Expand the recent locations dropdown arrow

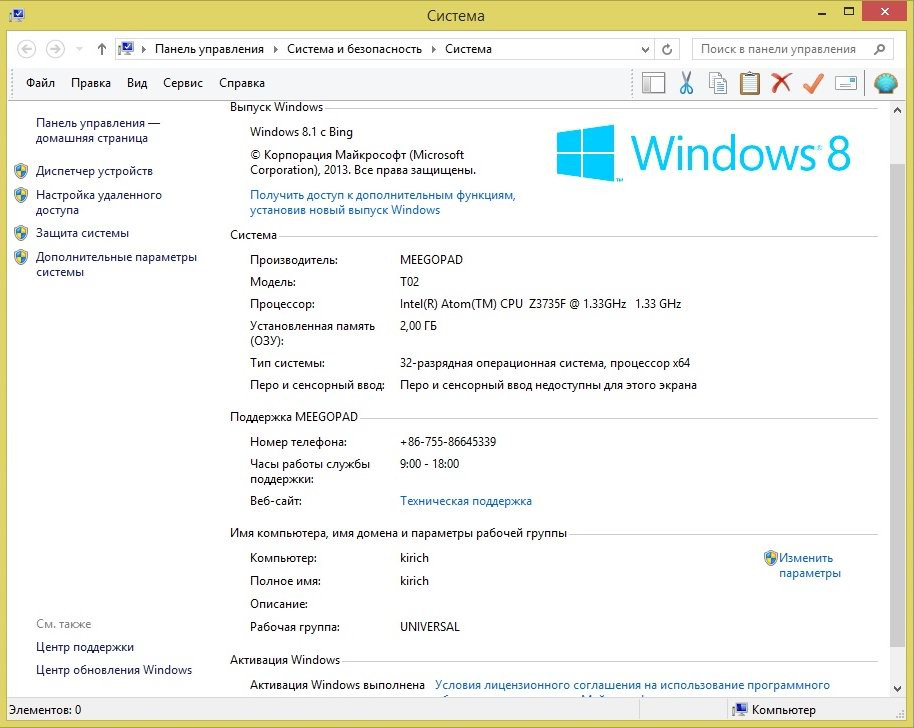[80, 49]
